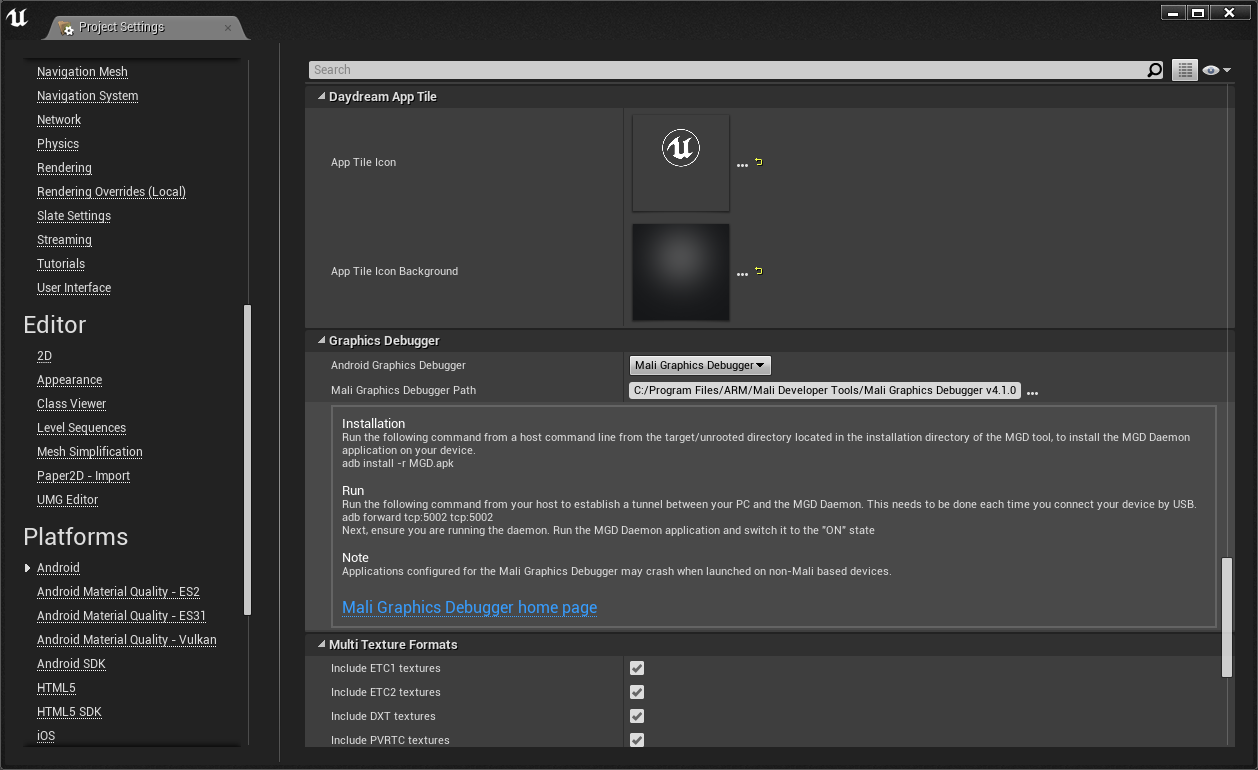This screenshot has width=1258, height=770.
Task: Click the sections list icon beside search bar
Action: [x=1184, y=69]
